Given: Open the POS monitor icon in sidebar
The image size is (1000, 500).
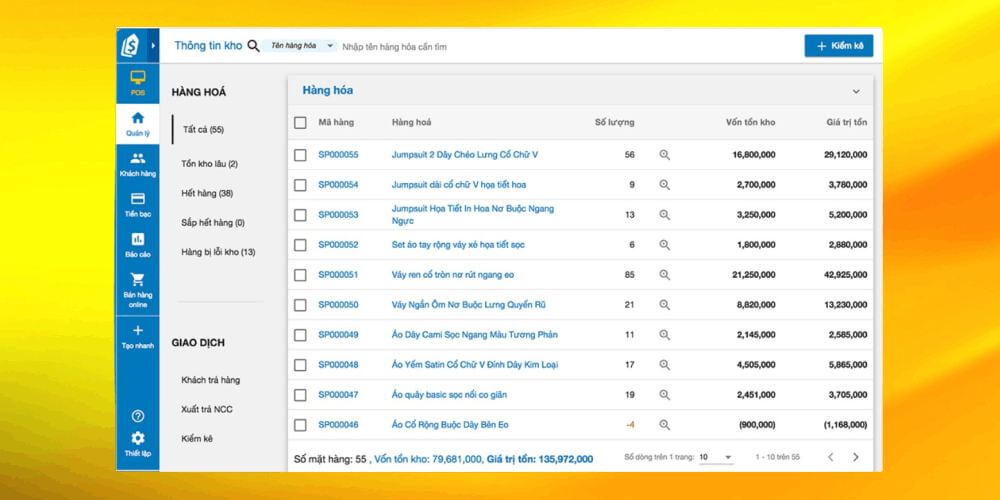Looking at the screenshot, I should pyautogui.click(x=137, y=79).
